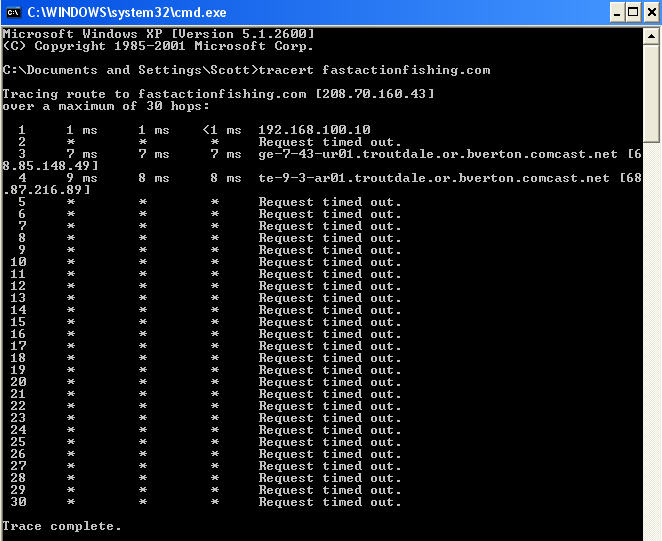Click hostname te-9-3-ar01.troutdale.or.bverton.comcast.net

point(434,178)
